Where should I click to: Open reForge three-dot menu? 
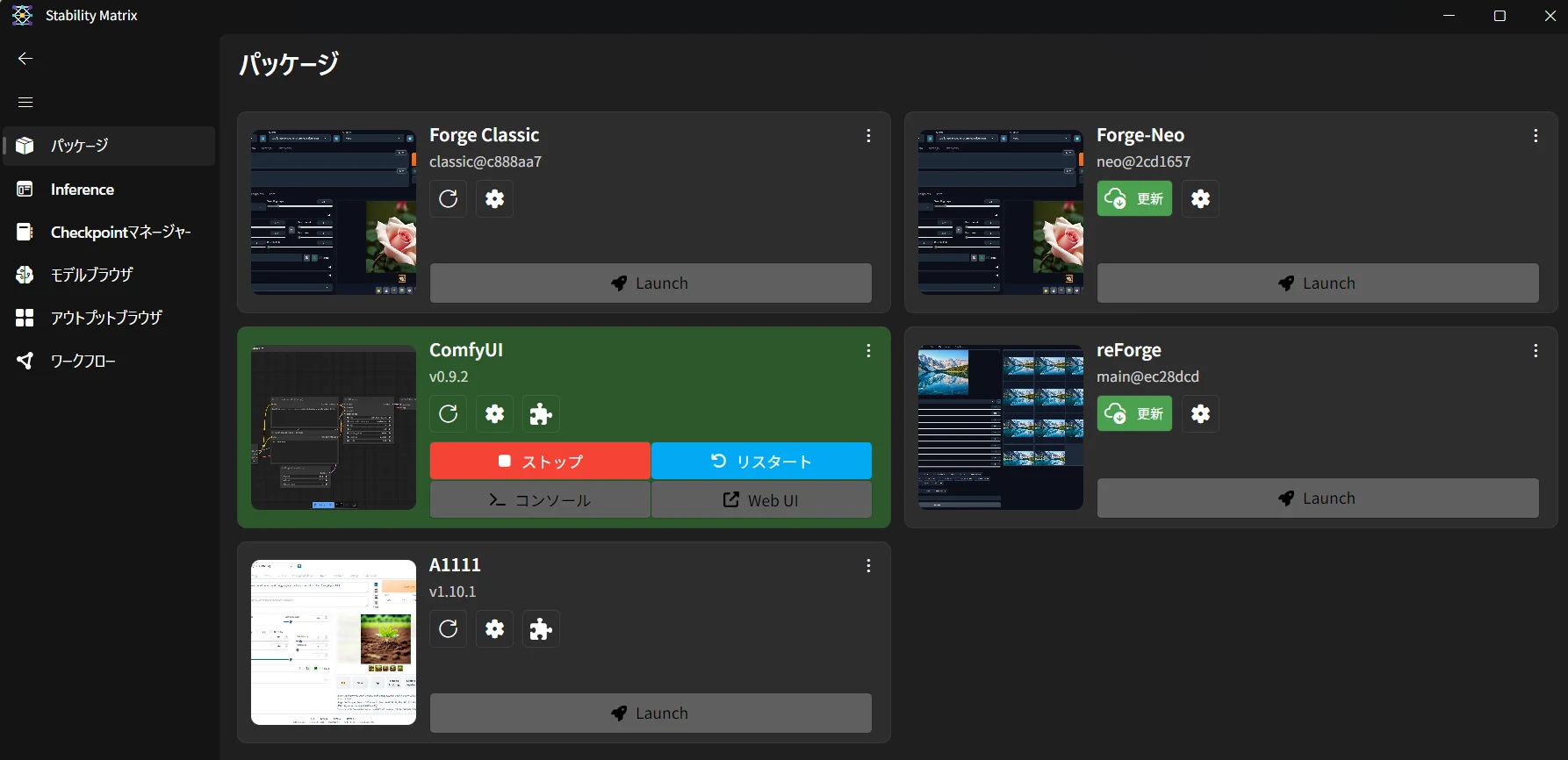pyautogui.click(x=1536, y=351)
